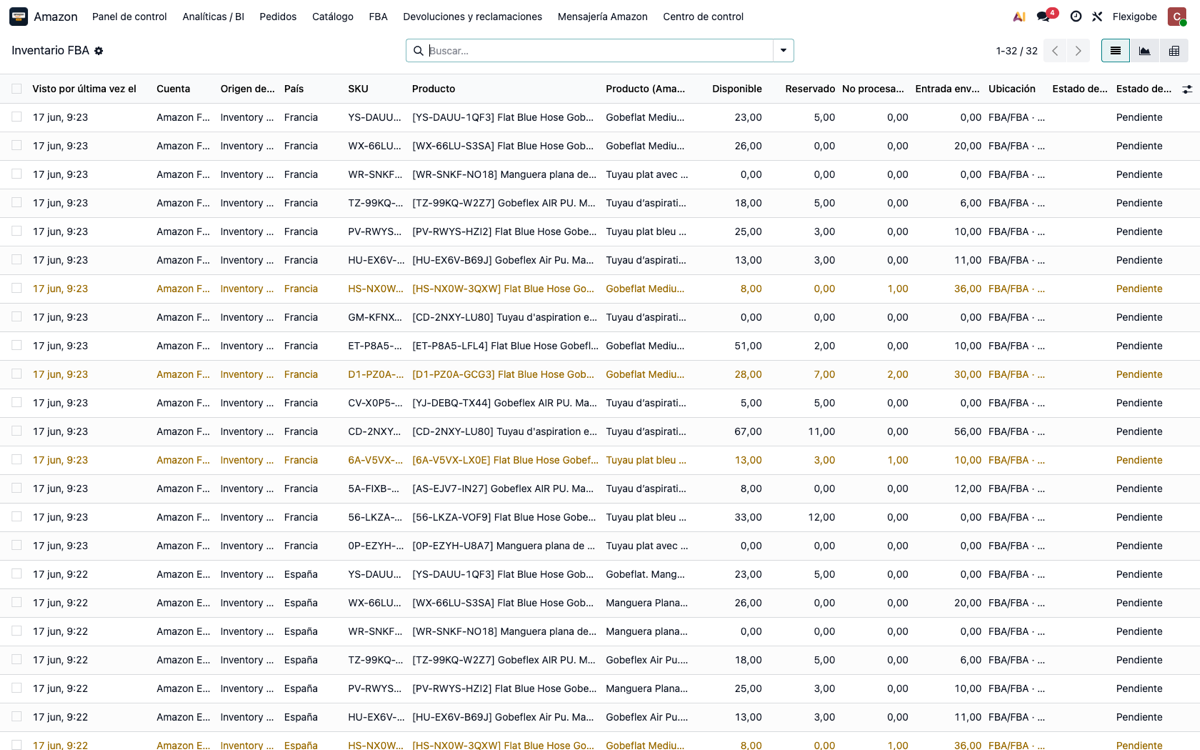
Task: Open the FBA menu
Action: pos(378,16)
